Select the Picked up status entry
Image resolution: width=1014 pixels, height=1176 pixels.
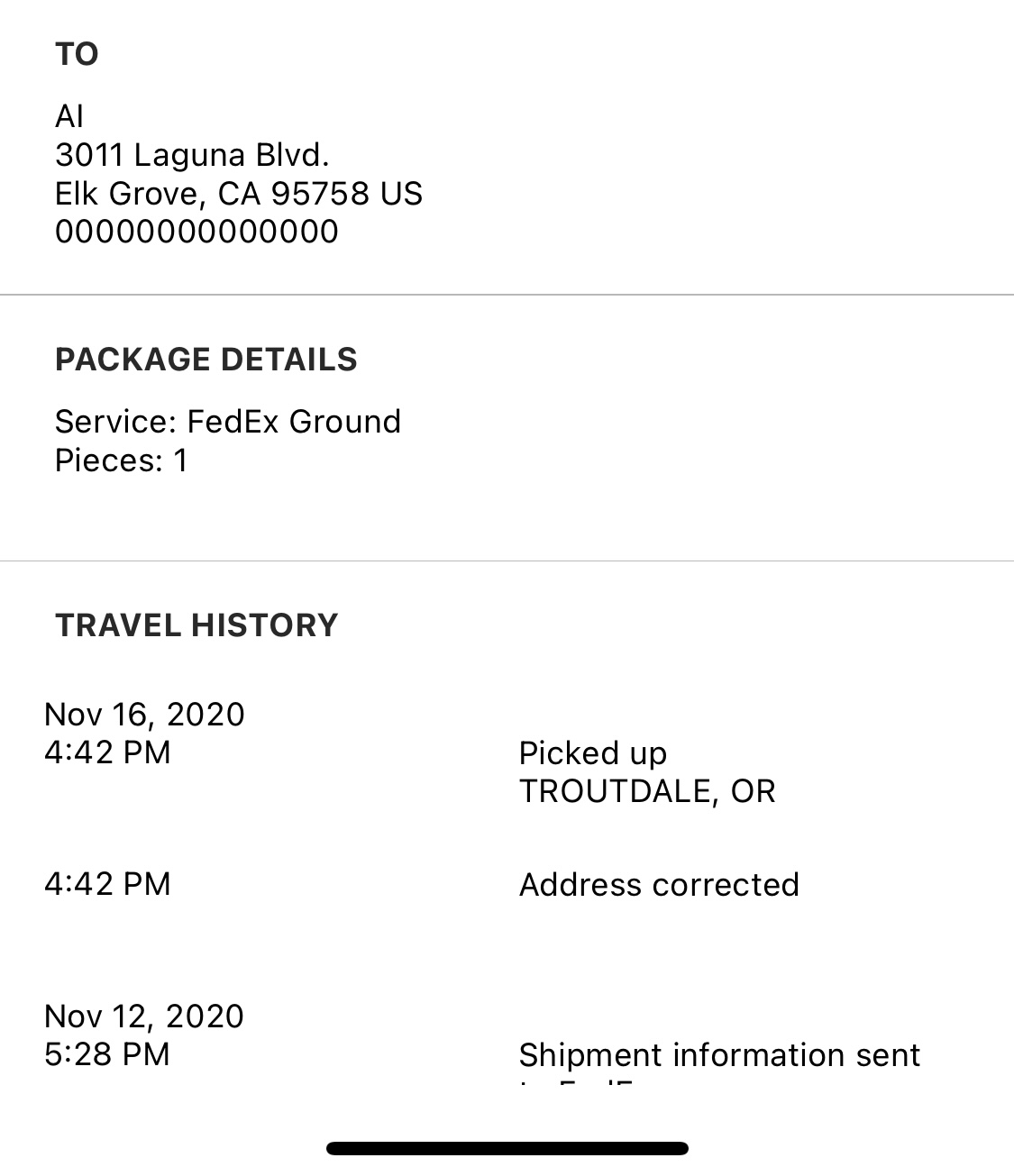[592, 753]
